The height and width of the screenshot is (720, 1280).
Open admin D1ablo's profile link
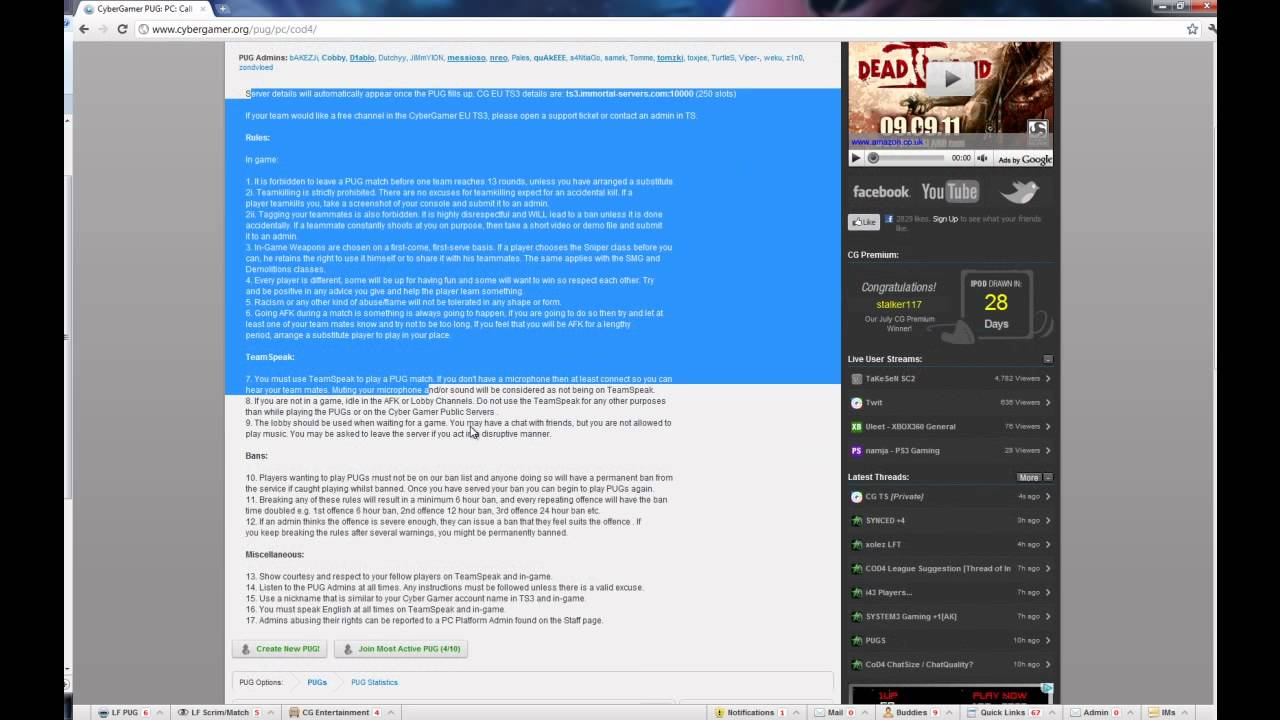[362, 58]
